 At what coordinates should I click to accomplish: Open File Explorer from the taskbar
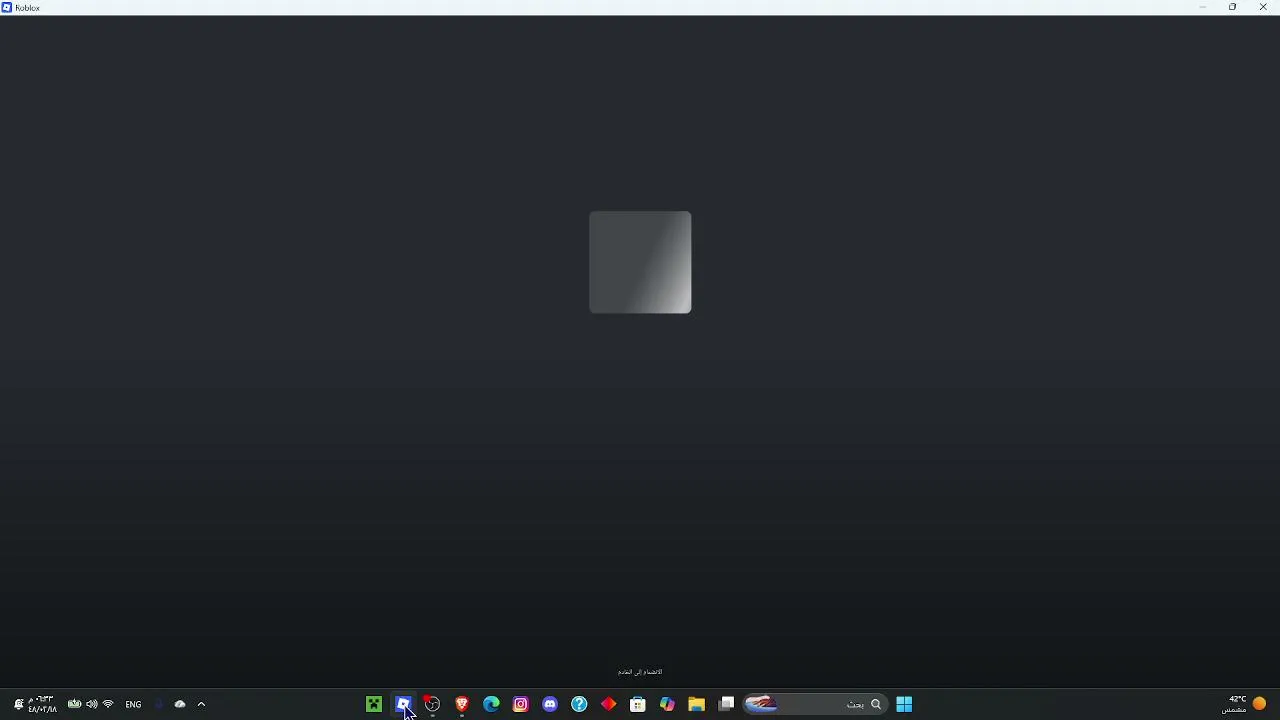pyautogui.click(x=696, y=704)
